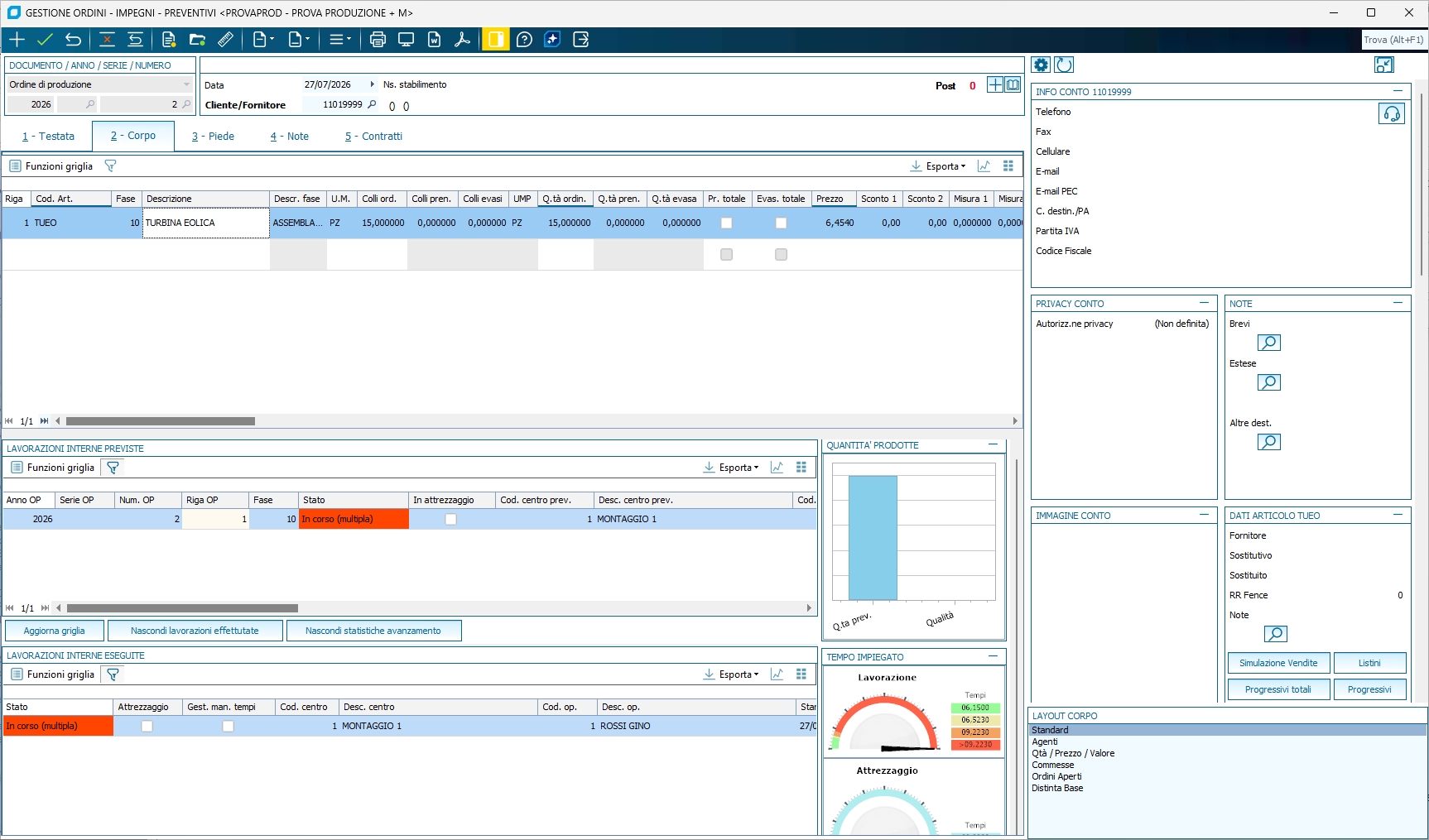Open help via the question mark icon

pos(524,40)
